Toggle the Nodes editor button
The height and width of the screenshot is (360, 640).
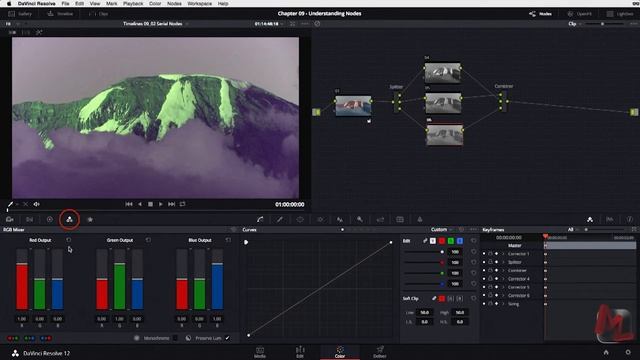(x=540, y=13)
